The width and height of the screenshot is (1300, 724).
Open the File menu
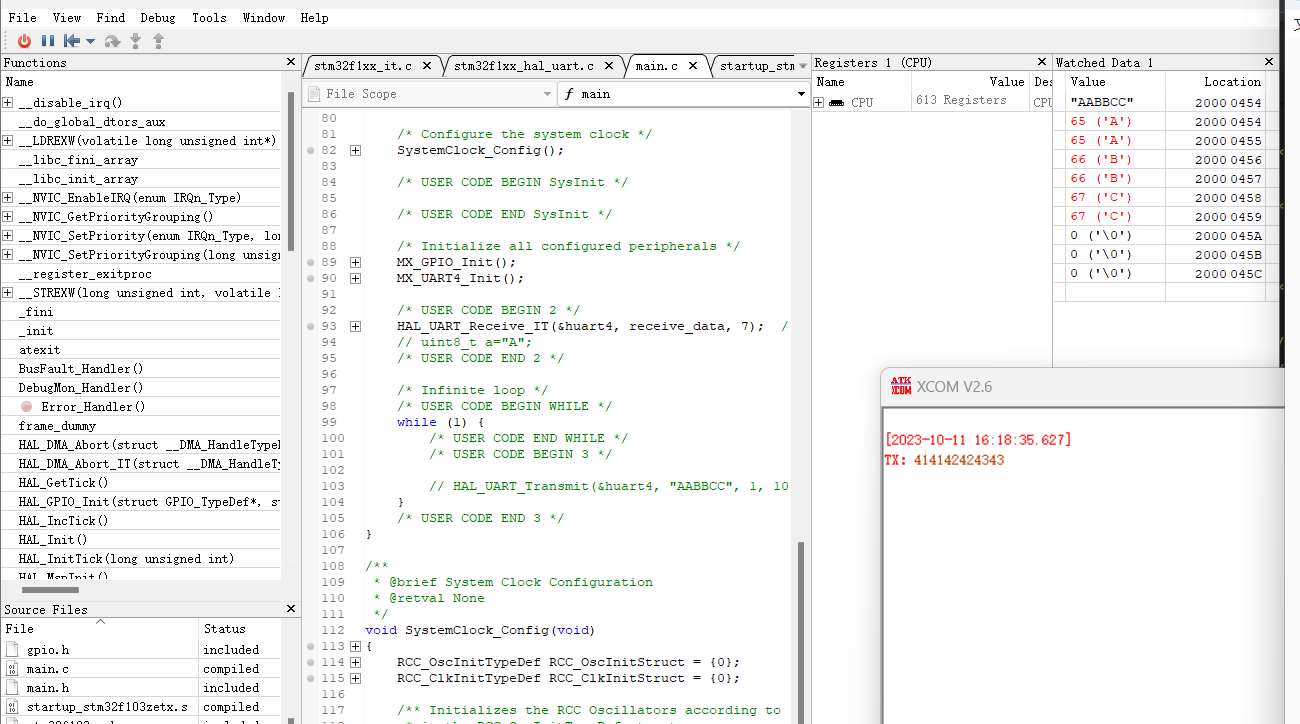(x=22, y=17)
